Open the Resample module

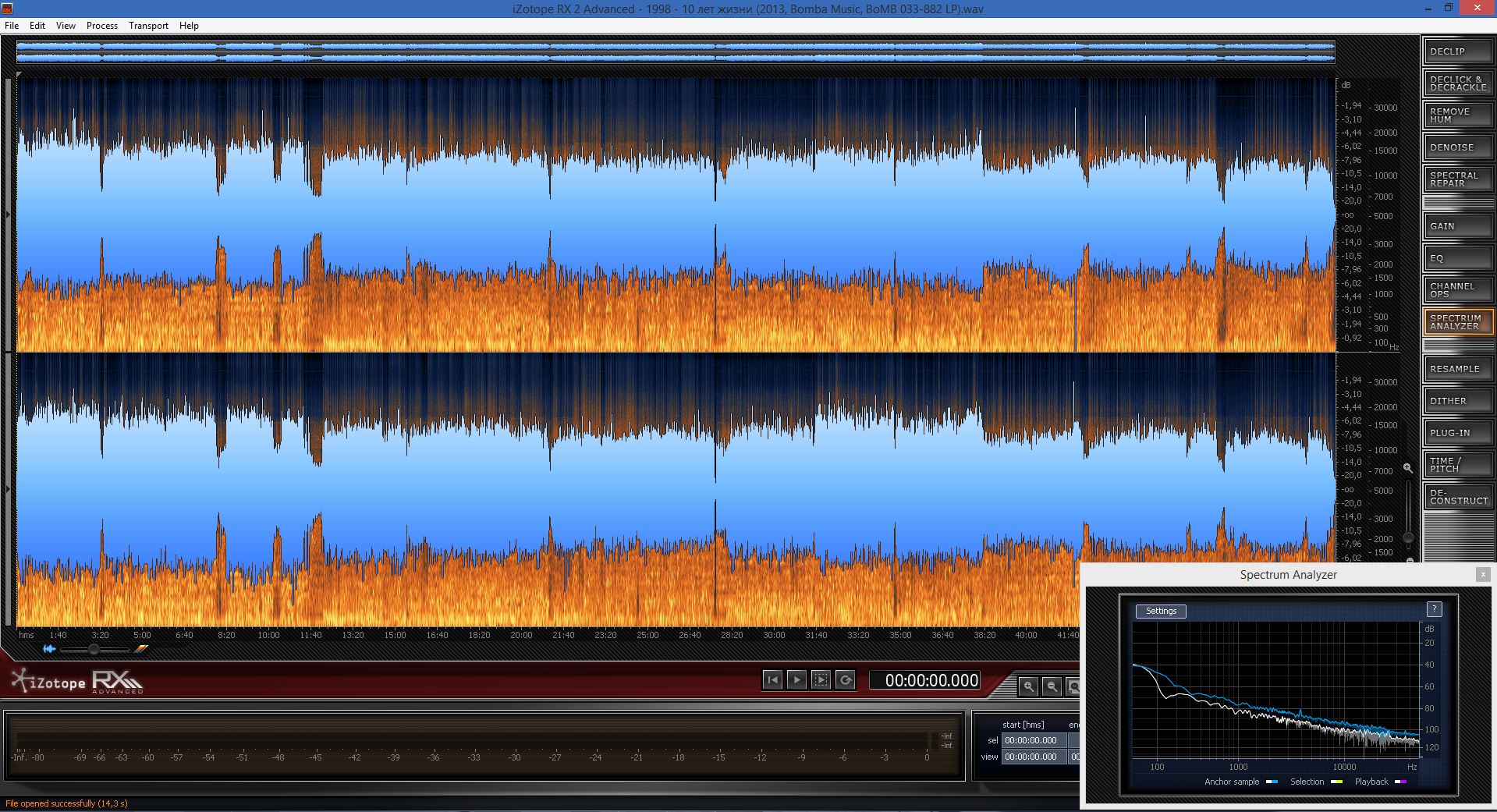click(1457, 369)
